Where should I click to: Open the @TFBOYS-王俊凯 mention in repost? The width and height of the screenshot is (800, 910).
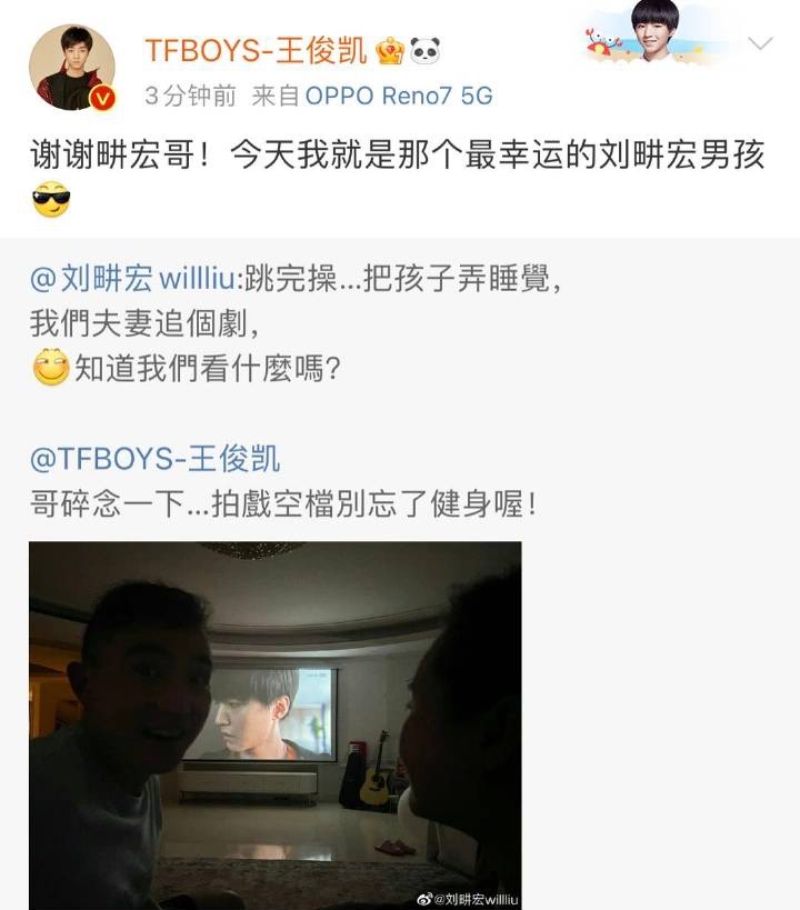(x=155, y=458)
